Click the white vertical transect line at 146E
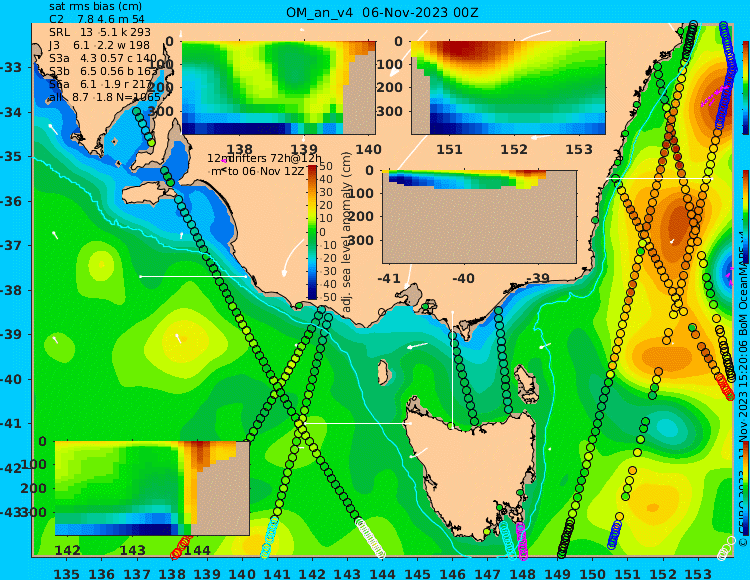Screen dimensions: 750x580 452,368
